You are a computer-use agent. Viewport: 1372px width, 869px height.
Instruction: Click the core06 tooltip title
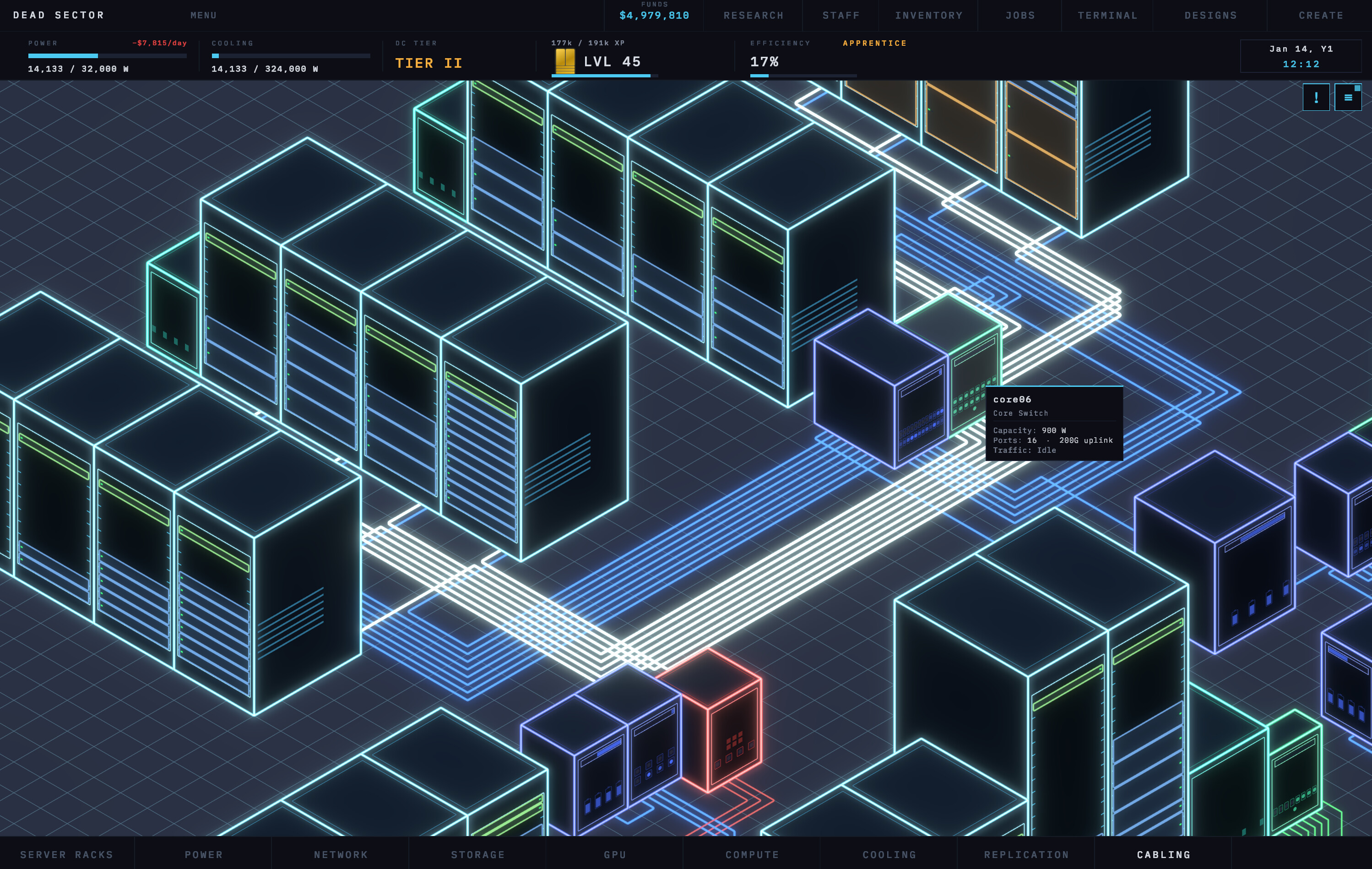tap(1012, 399)
